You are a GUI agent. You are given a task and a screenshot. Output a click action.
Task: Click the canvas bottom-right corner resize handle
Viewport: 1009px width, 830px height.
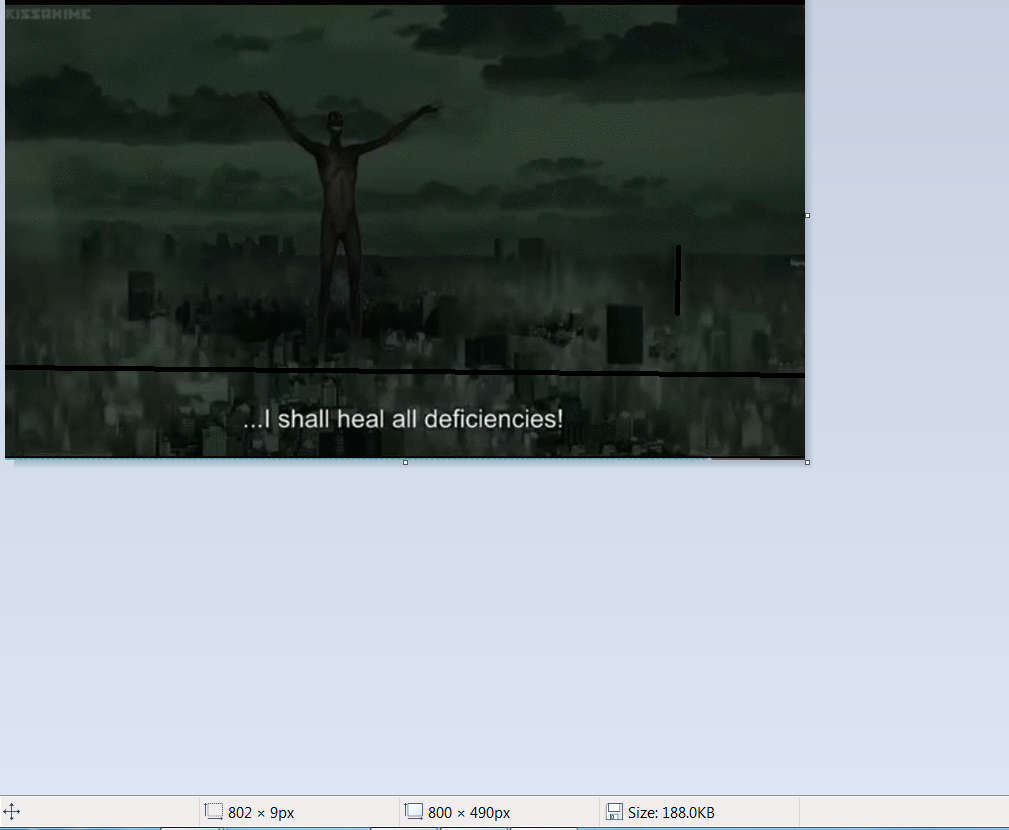tap(807, 462)
